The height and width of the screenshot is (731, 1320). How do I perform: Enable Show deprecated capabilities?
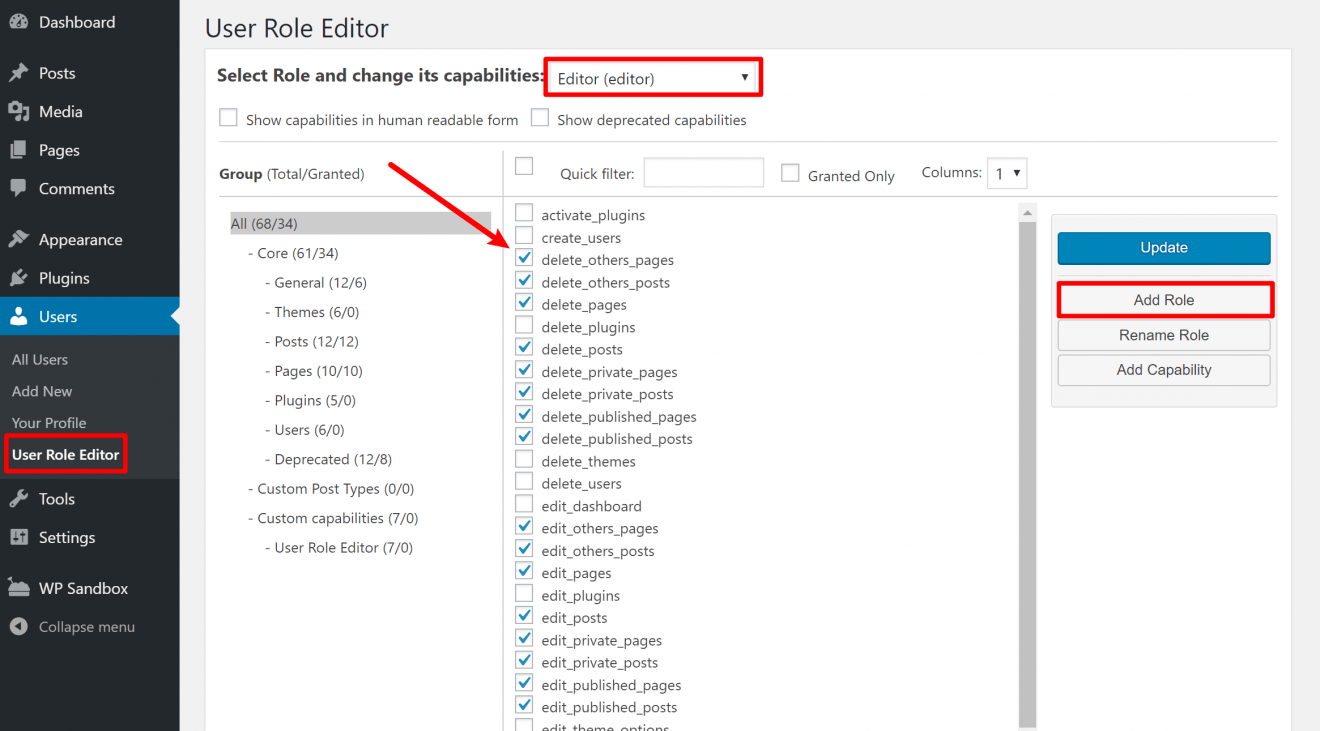(x=539, y=117)
